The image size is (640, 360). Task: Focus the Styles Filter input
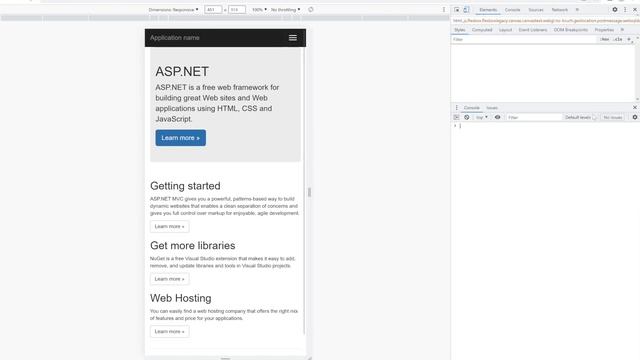coord(524,40)
